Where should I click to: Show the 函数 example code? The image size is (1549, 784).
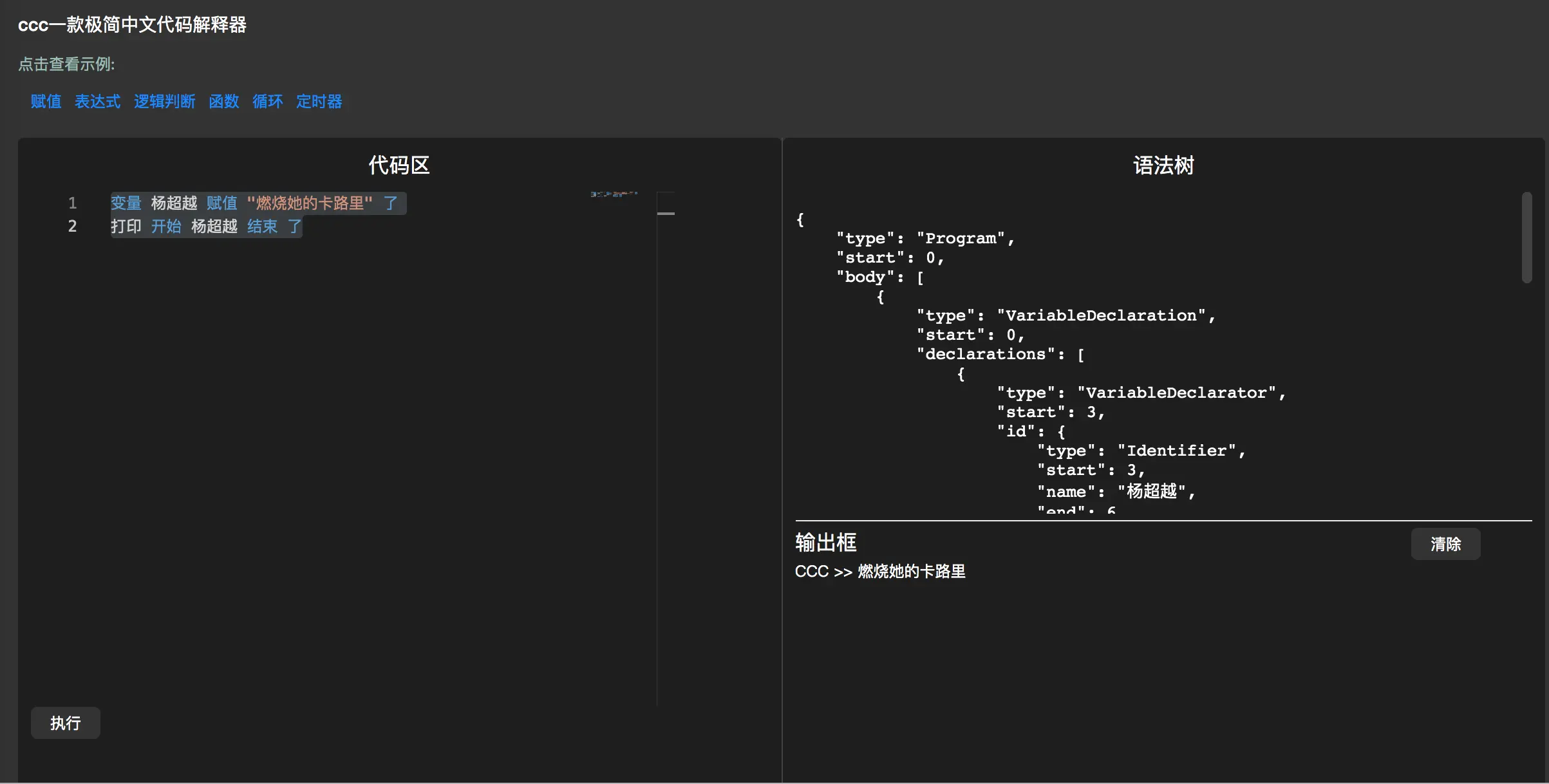point(223,102)
